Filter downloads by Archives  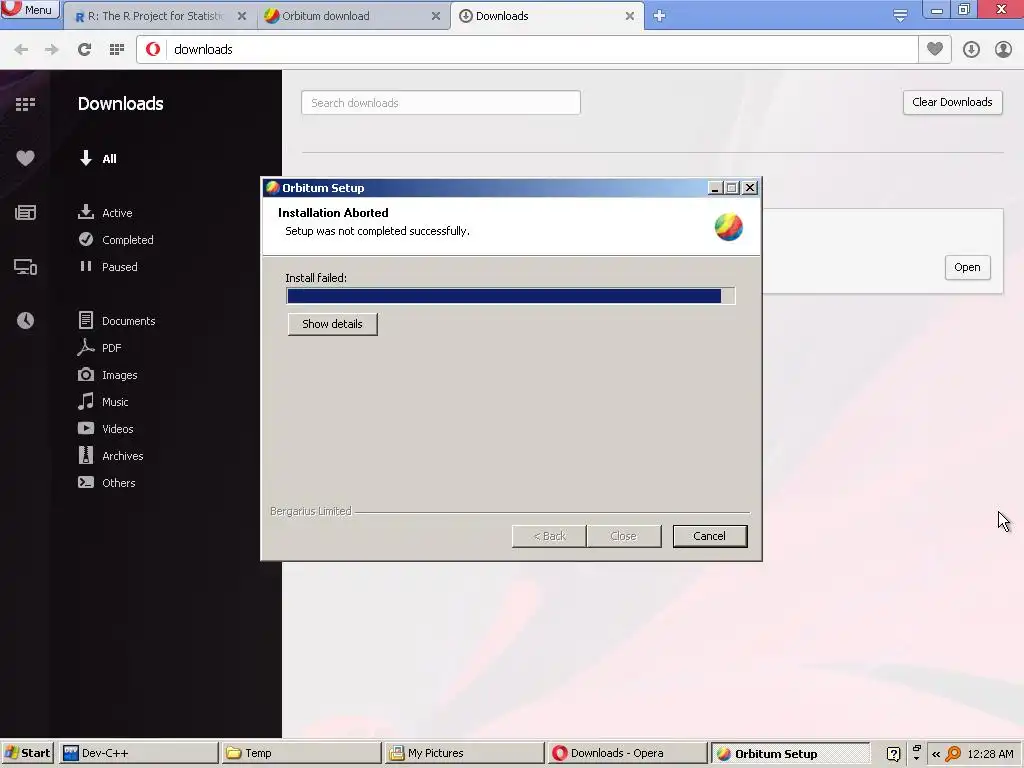(x=110, y=456)
